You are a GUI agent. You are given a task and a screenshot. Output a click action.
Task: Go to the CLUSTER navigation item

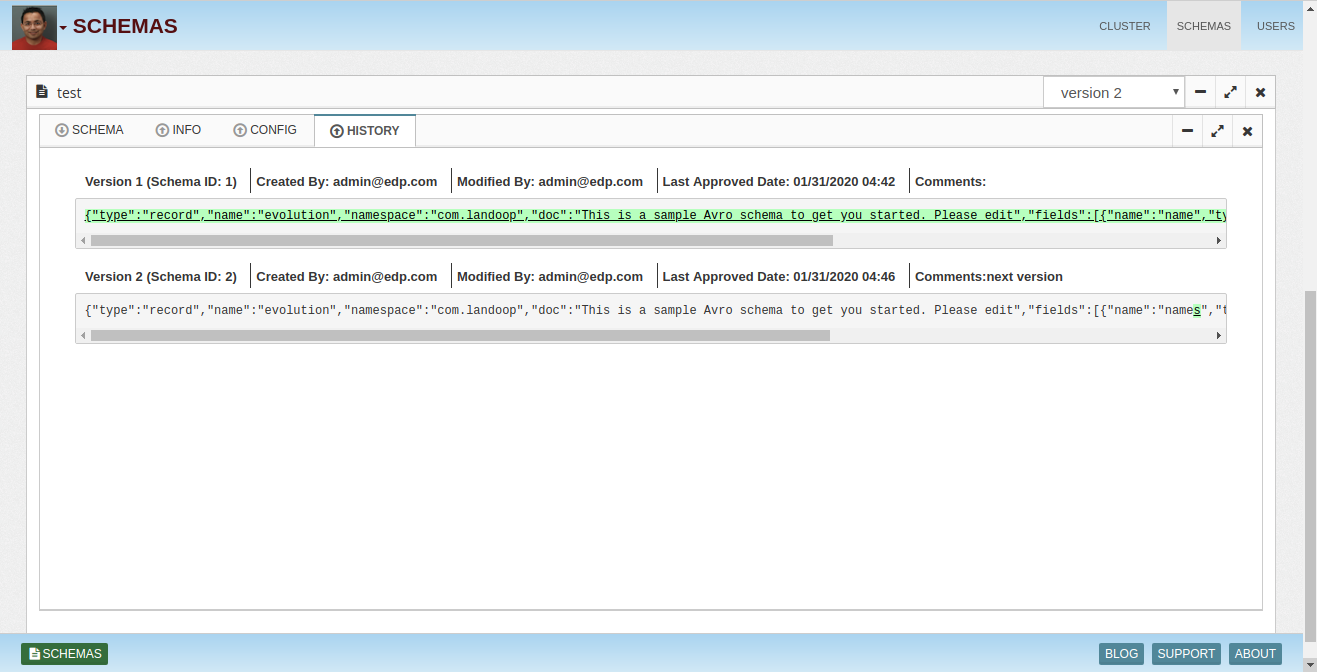1124,26
